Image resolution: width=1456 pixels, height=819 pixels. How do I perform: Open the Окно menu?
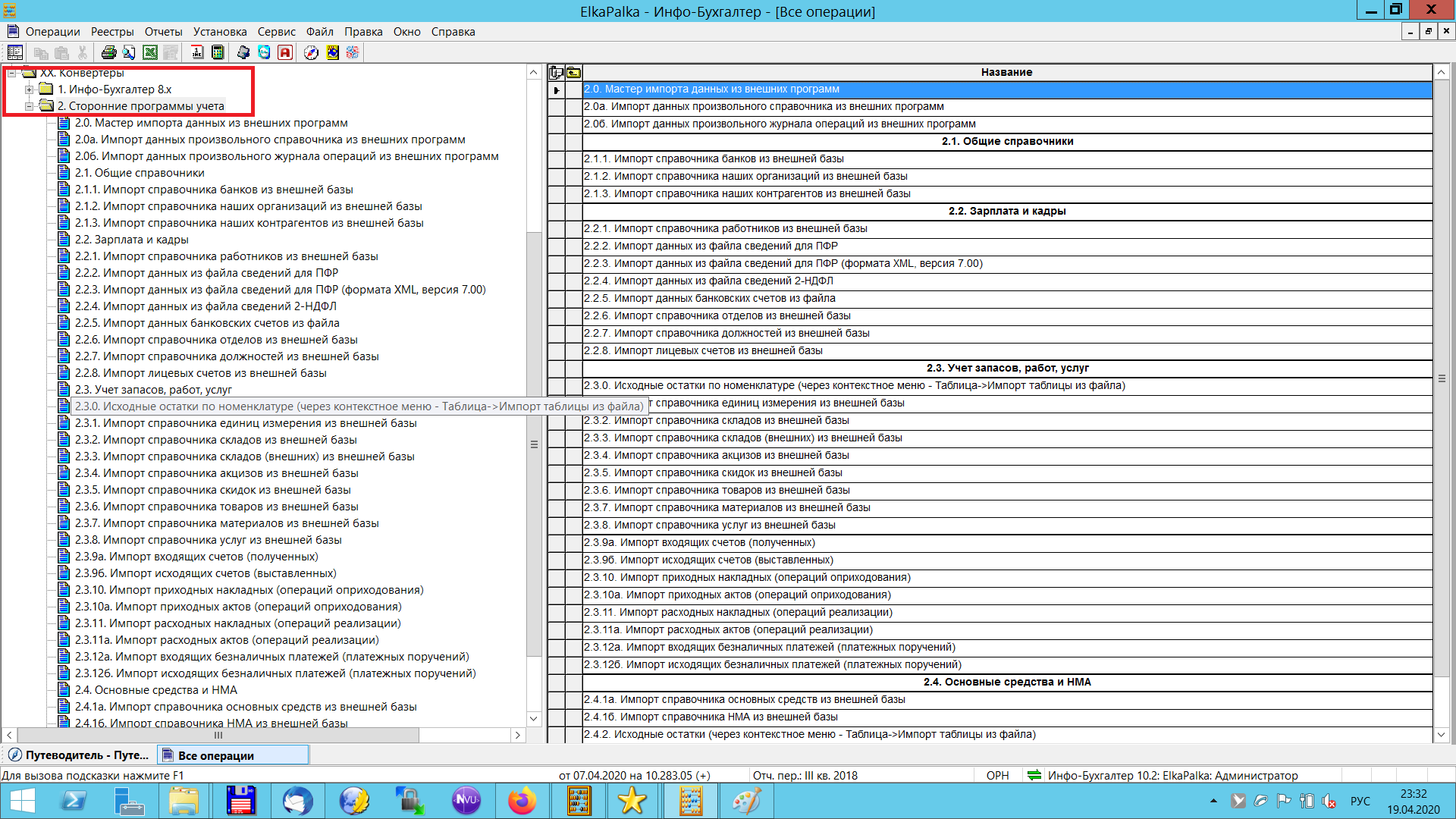[x=407, y=32]
